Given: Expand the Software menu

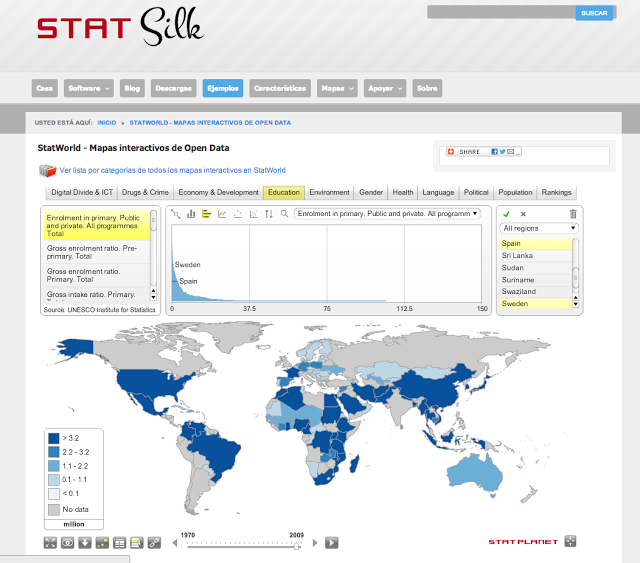Looking at the screenshot, I should [x=89, y=88].
